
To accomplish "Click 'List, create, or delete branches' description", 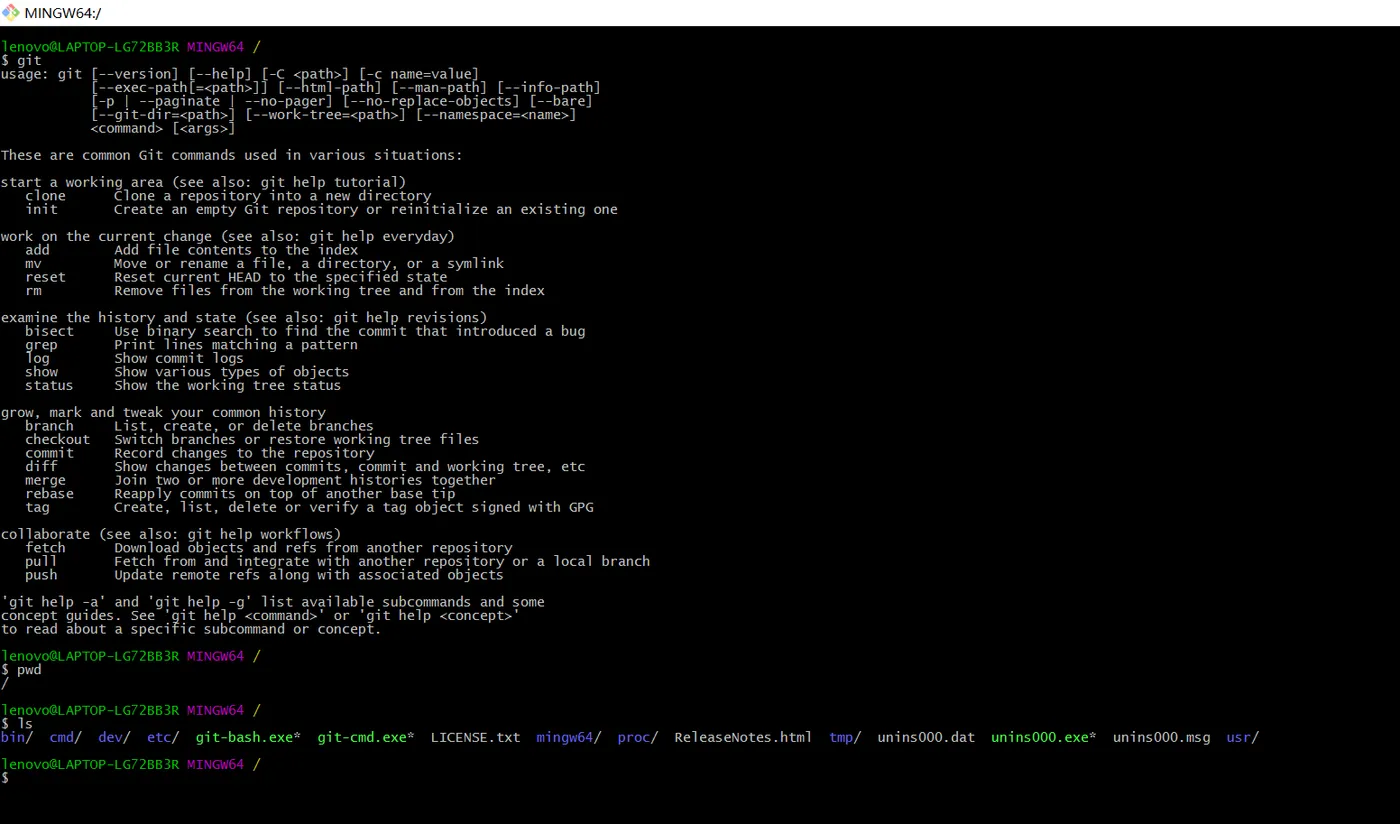I will [x=244, y=426].
